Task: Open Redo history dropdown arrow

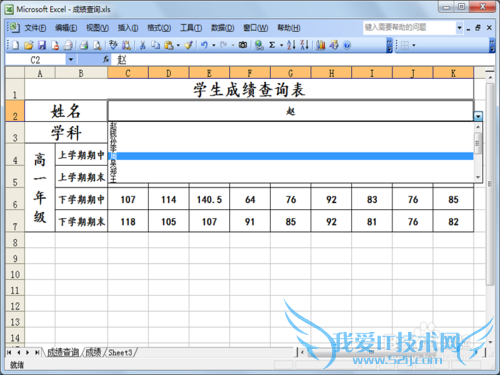Action: click(233, 45)
